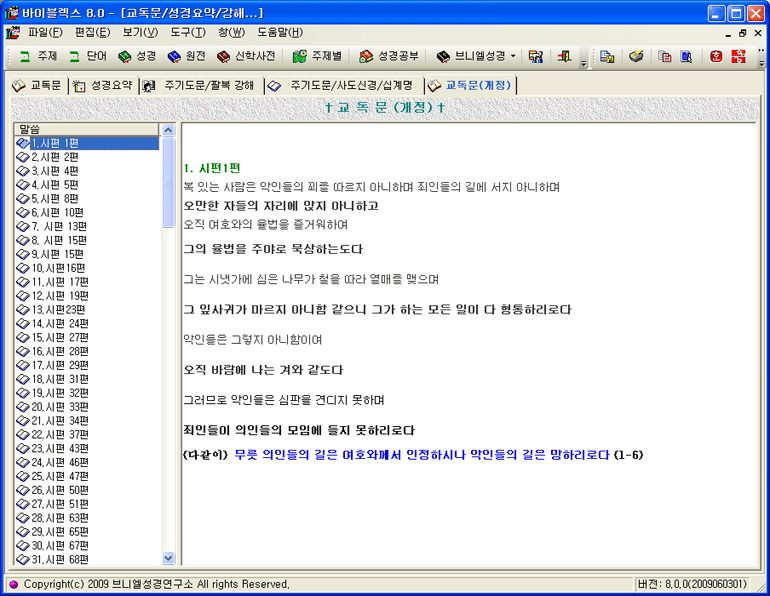Expand the first toolbar overflow chevron
The image size is (770, 596).
[583, 63]
